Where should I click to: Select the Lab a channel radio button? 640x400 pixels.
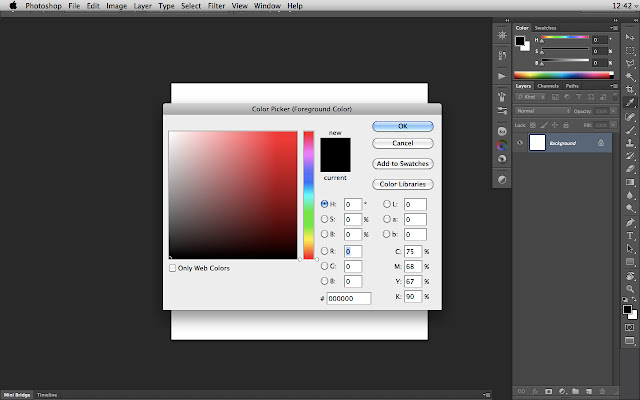[387, 219]
